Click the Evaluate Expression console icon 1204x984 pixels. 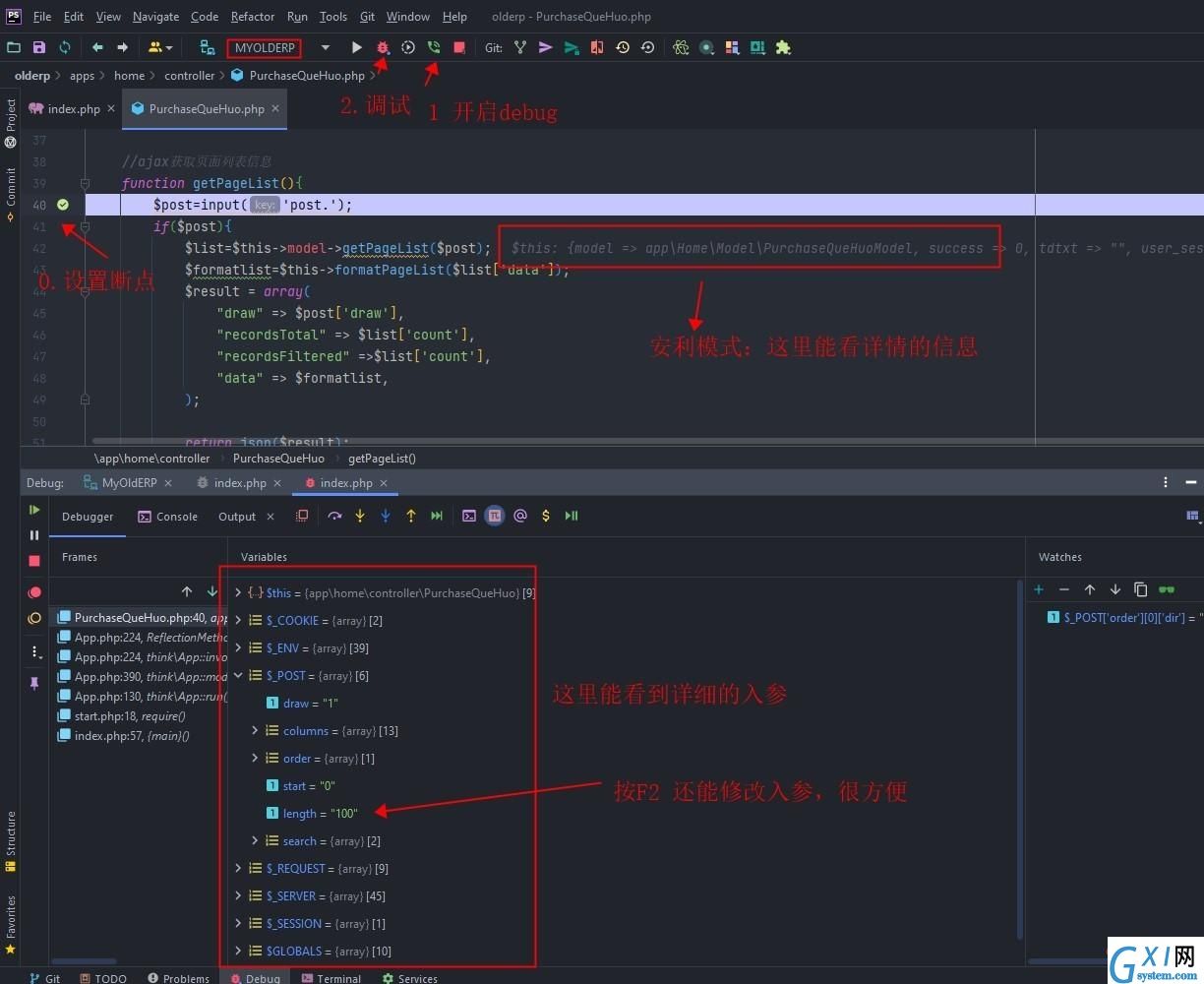[469, 516]
